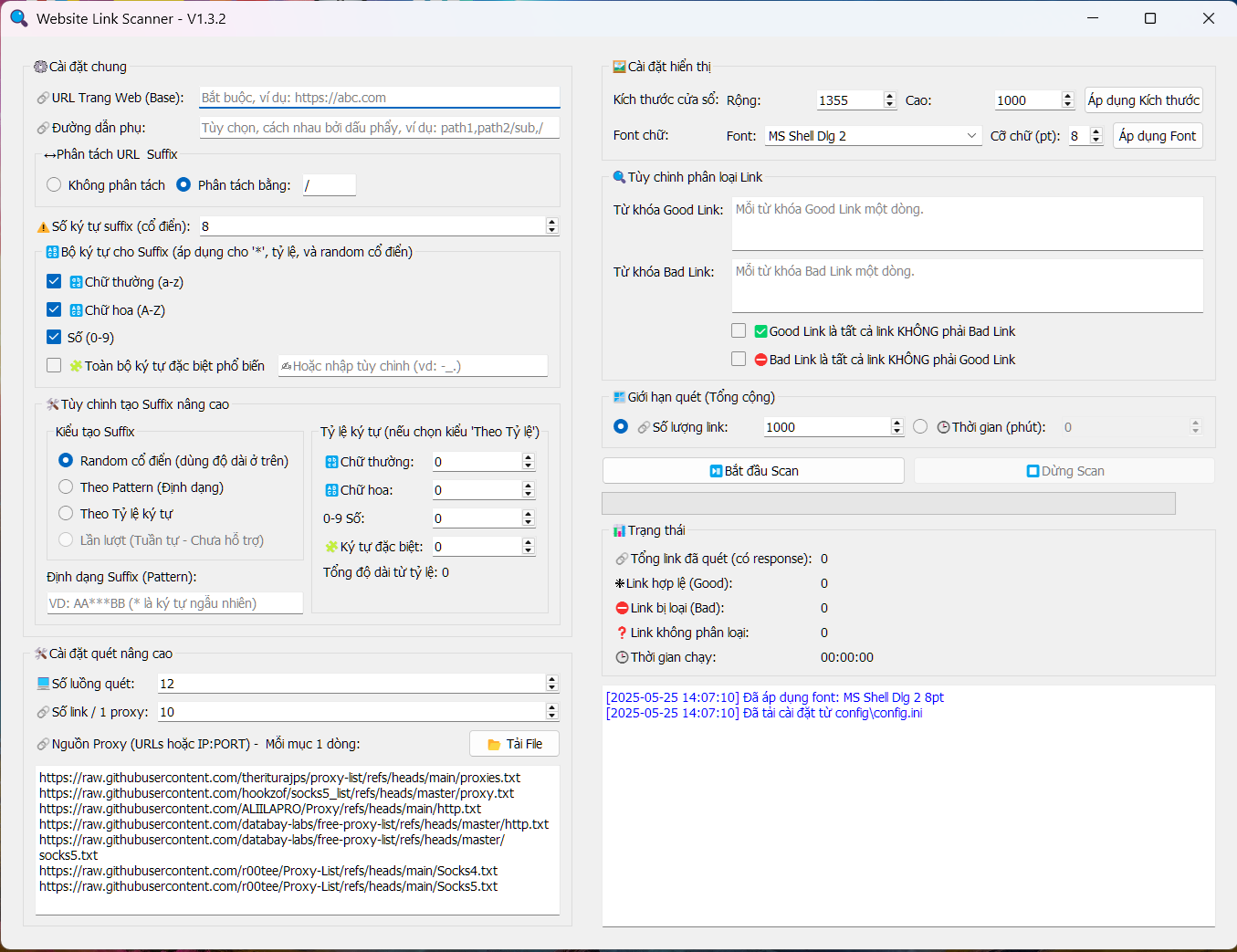
Task: Start scanning with Bắt đầu Scan
Action: pos(754,471)
